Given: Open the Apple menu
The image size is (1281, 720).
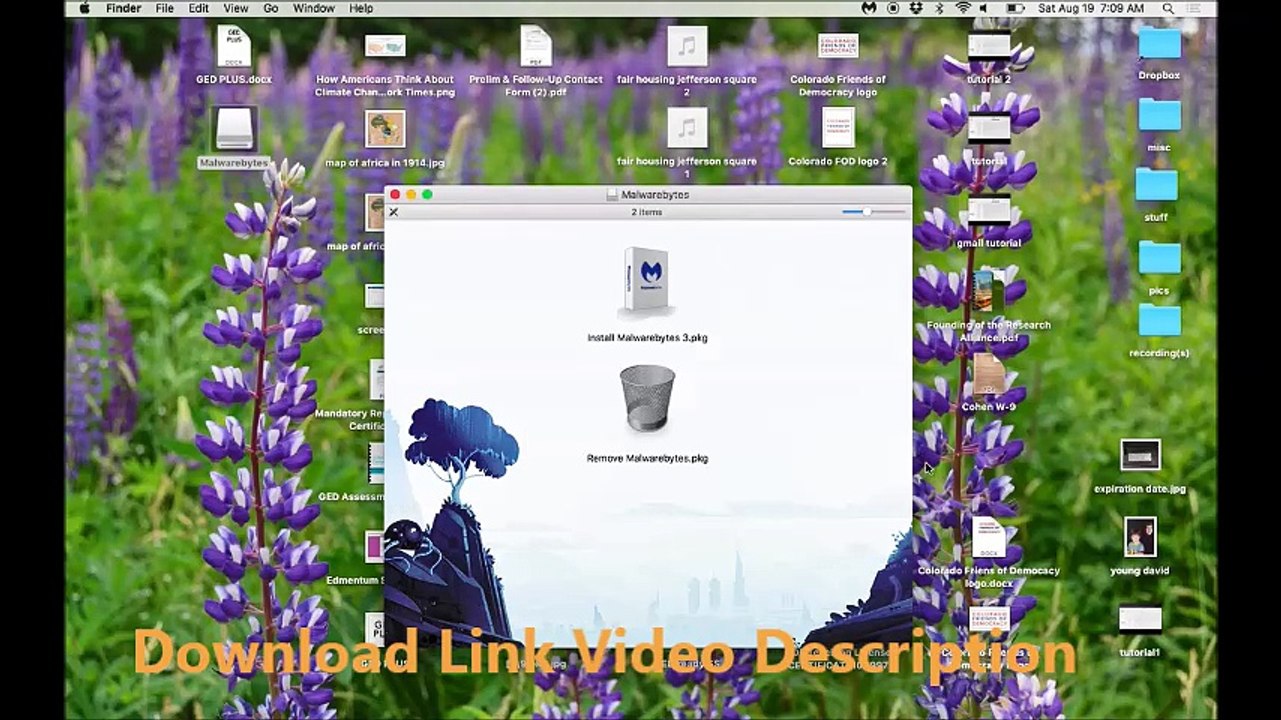Looking at the screenshot, I should tap(84, 8).
